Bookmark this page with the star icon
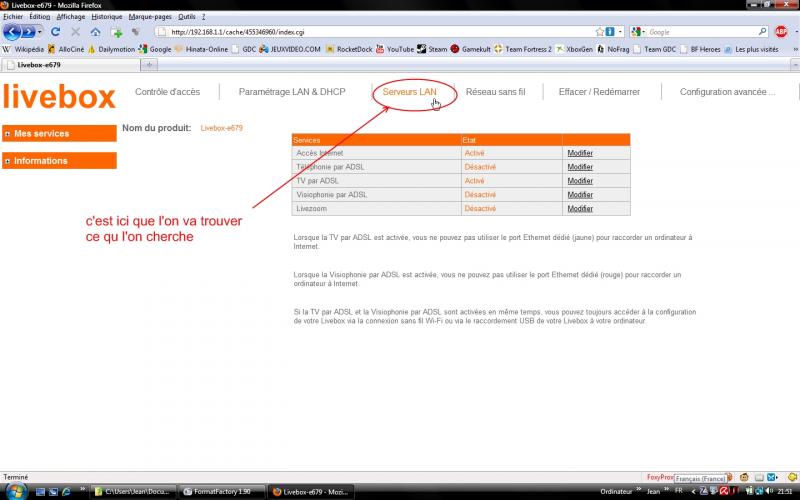Image resolution: width=800 pixels, height=500 pixels. coord(599,32)
